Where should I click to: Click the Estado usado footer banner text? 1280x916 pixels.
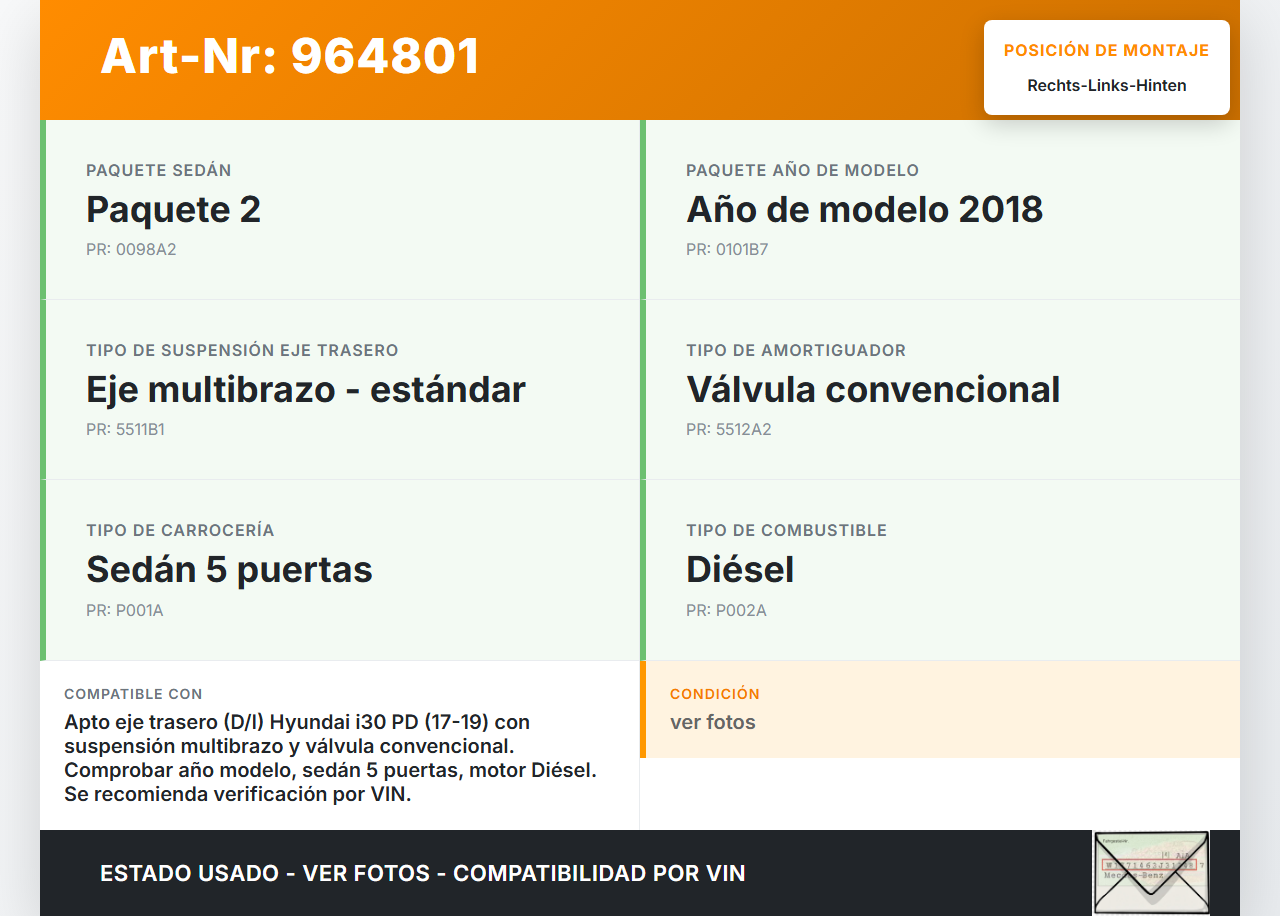(x=423, y=873)
